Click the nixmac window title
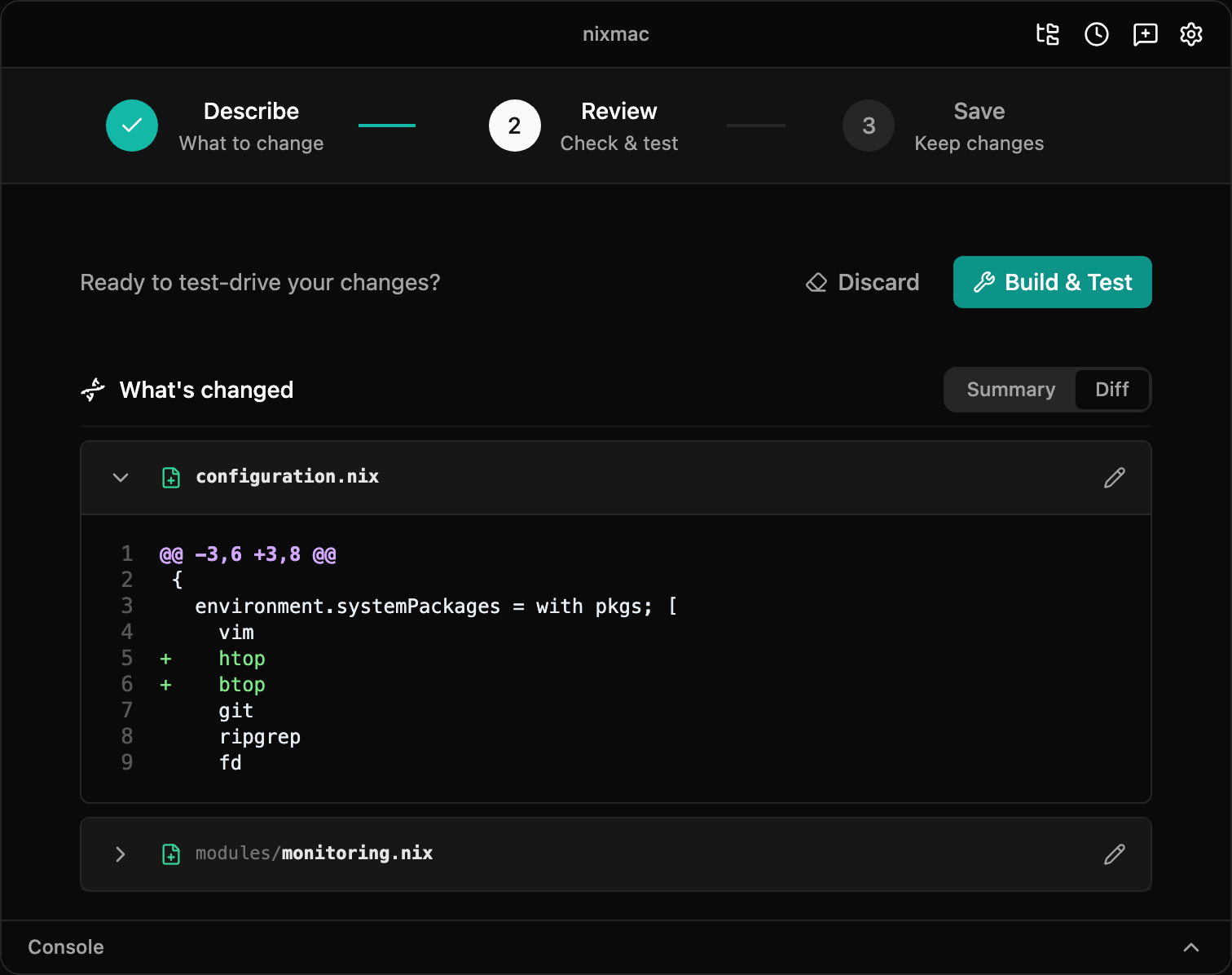 [616, 34]
